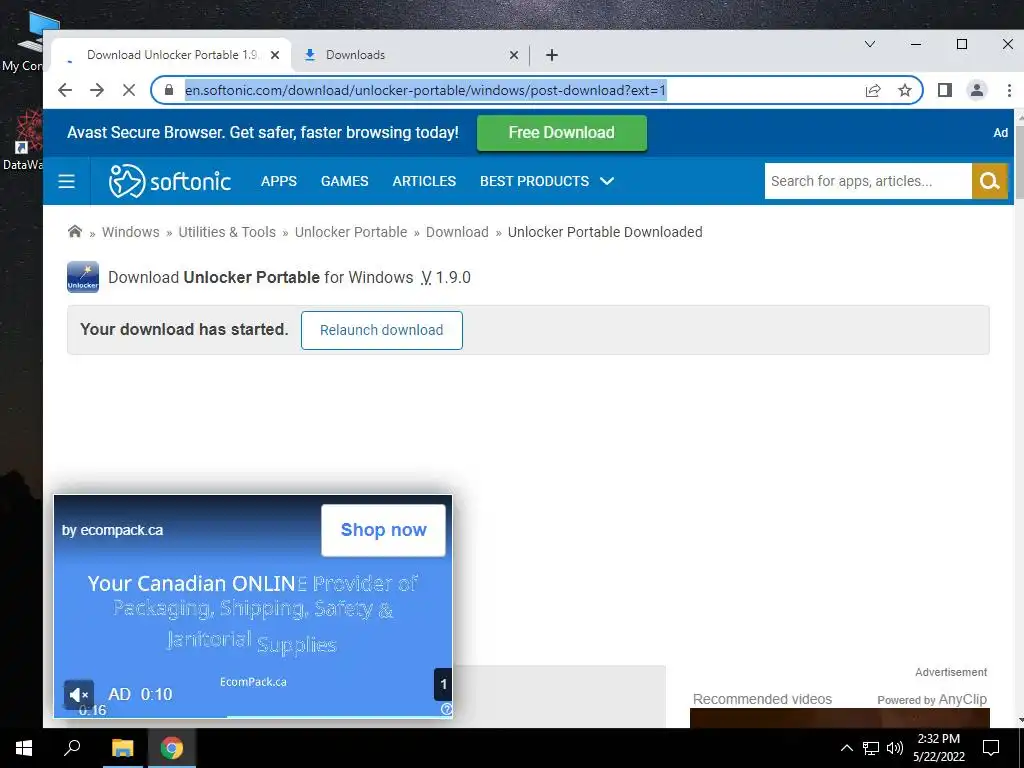Screen dimensions: 1024x768
Task: Open GAMES menu item
Action: click(344, 181)
